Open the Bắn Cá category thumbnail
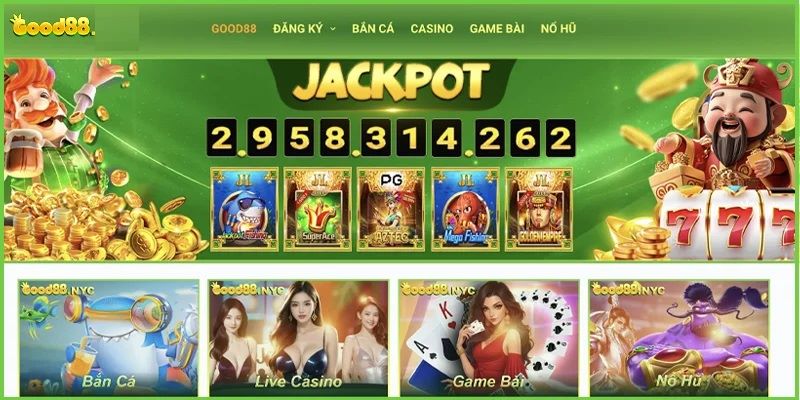The height and width of the screenshot is (400, 800). click(x=109, y=338)
